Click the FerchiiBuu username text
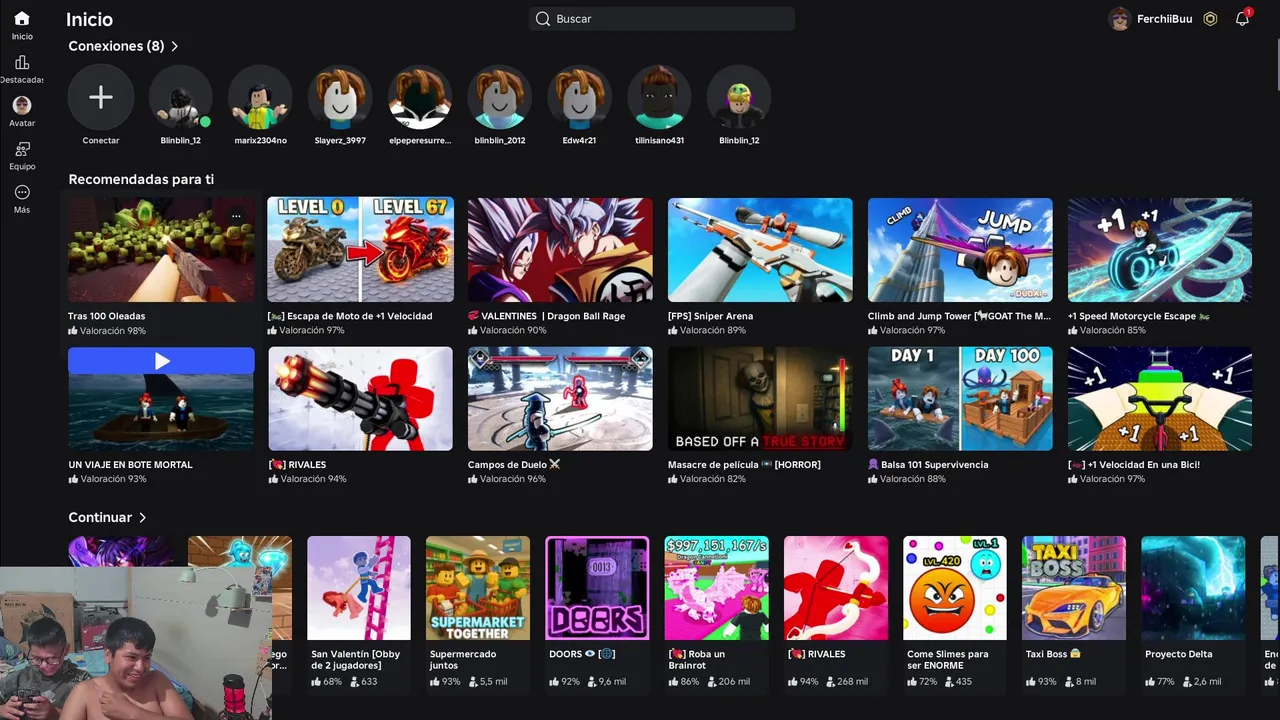1280x720 pixels. tap(1164, 19)
